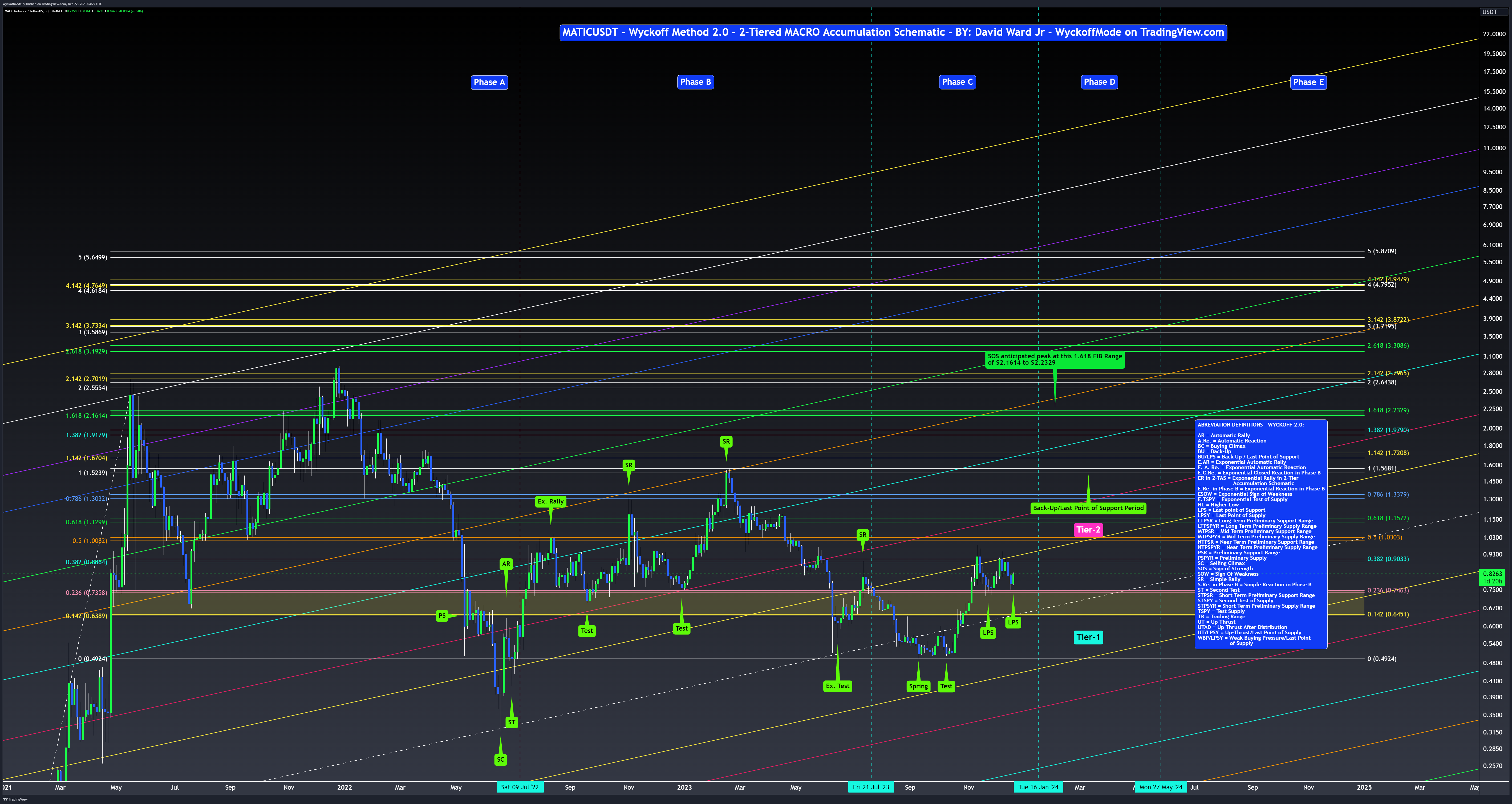
Task: Select the AR callout label
Action: pyautogui.click(x=506, y=564)
